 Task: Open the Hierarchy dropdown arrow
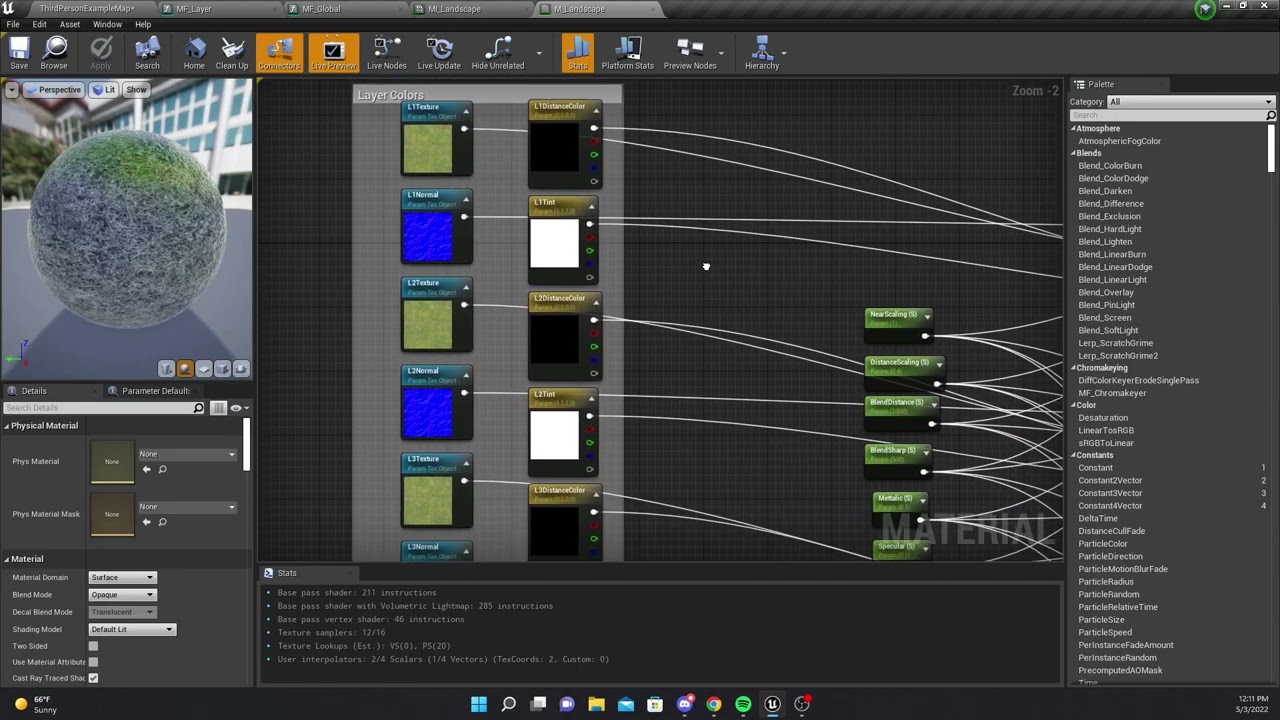pos(784,53)
